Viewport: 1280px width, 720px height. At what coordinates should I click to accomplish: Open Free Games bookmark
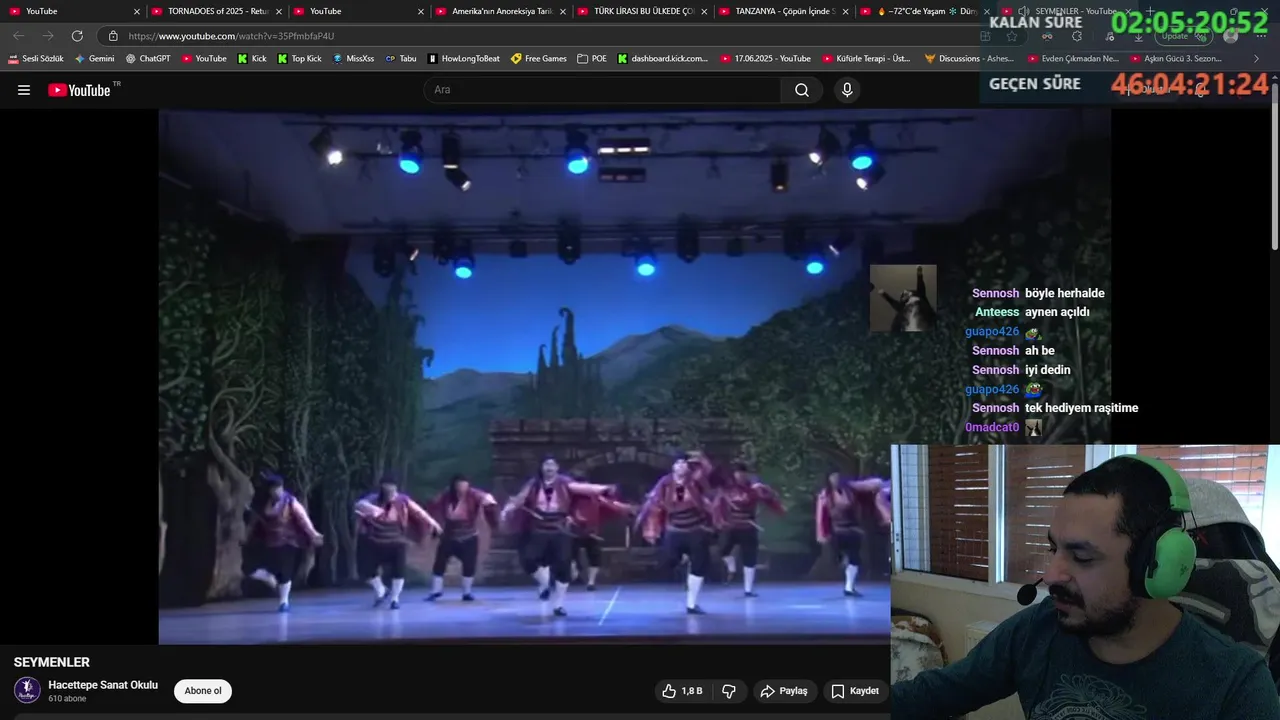tap(539, 59)
